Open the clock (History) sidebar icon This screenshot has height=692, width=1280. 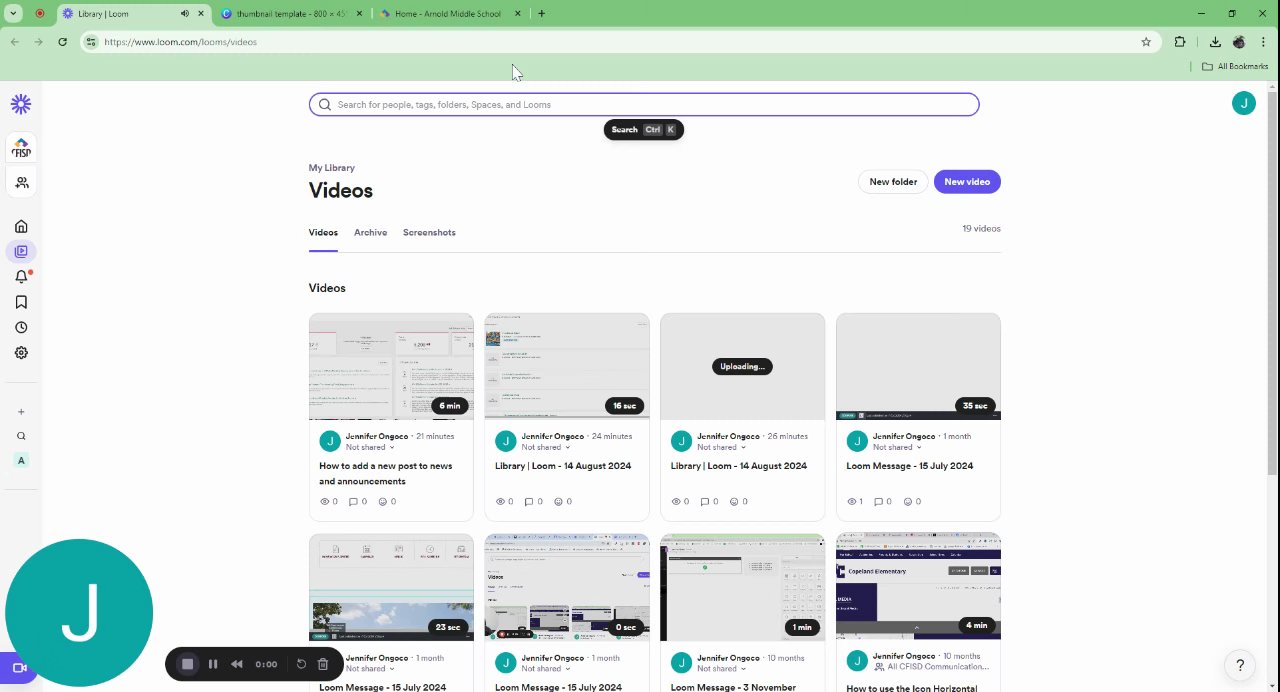click(x=21, y=327)
